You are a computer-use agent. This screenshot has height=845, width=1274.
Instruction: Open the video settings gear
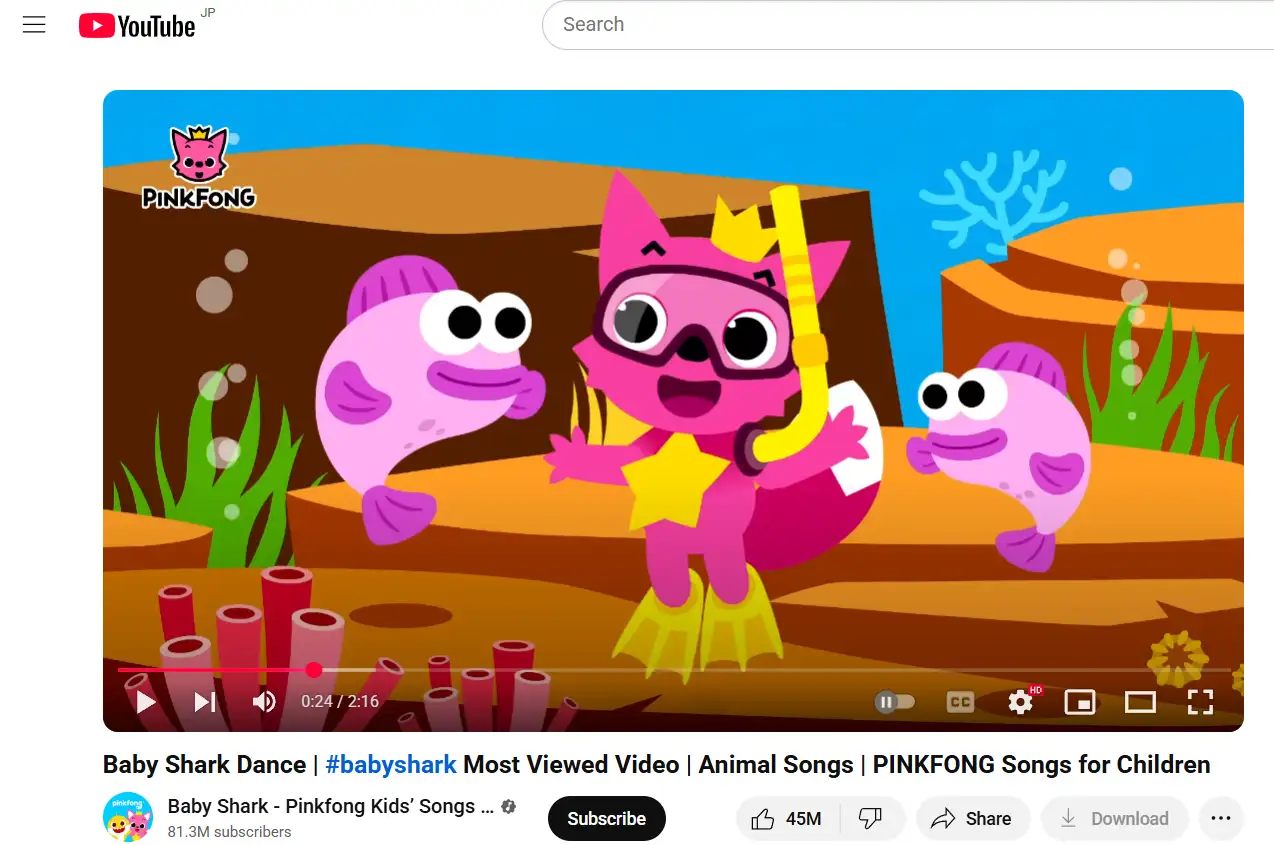[x=1020, y=702]
